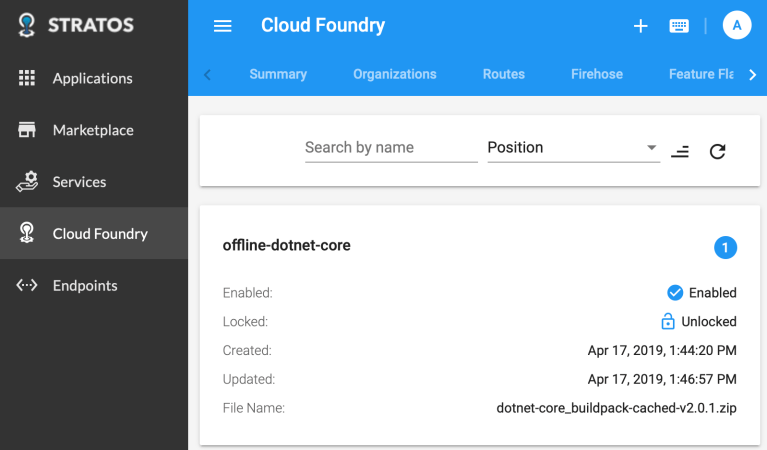The height and width of the screenshot is (450, 767).
Task: Click the Updated date Apr 17, 2019, 1:46:57 PM
Action: 662,379
